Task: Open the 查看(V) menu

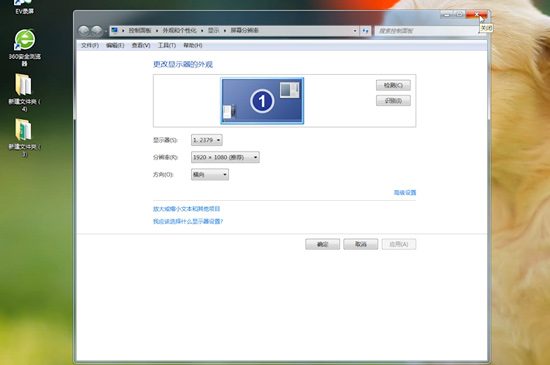Action: click(141, 45)
